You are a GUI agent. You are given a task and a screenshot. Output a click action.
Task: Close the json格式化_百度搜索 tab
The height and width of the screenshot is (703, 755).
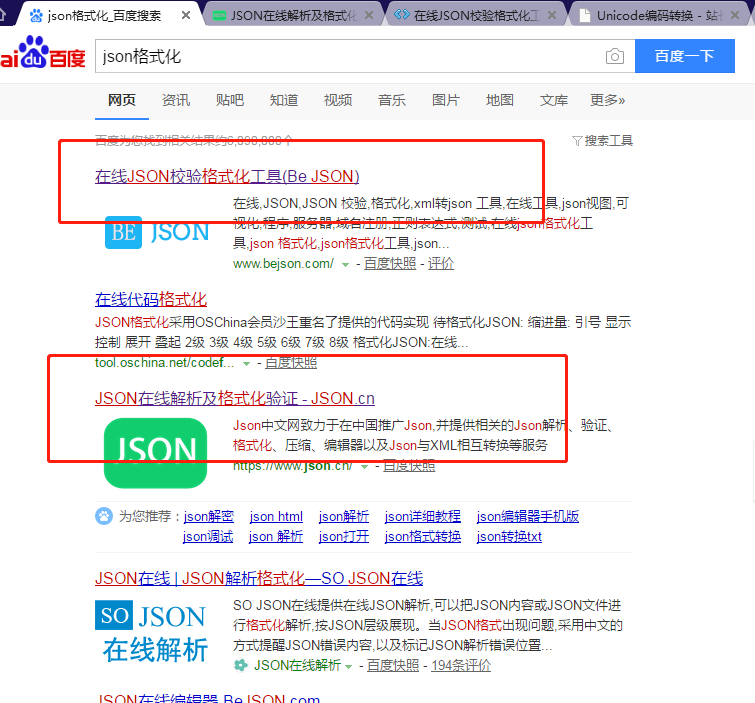click(186, 15)
